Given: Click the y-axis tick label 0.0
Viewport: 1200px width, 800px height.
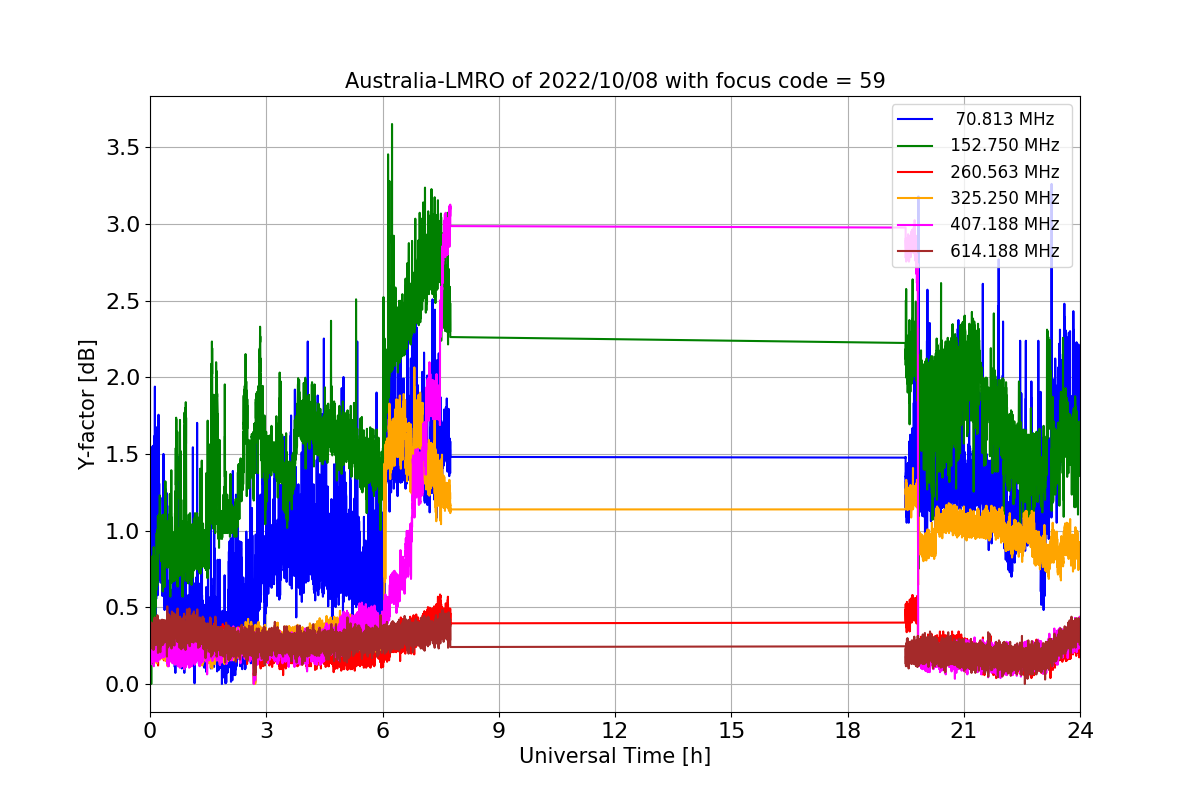Looking at the screenshot, I should (124, 685).
